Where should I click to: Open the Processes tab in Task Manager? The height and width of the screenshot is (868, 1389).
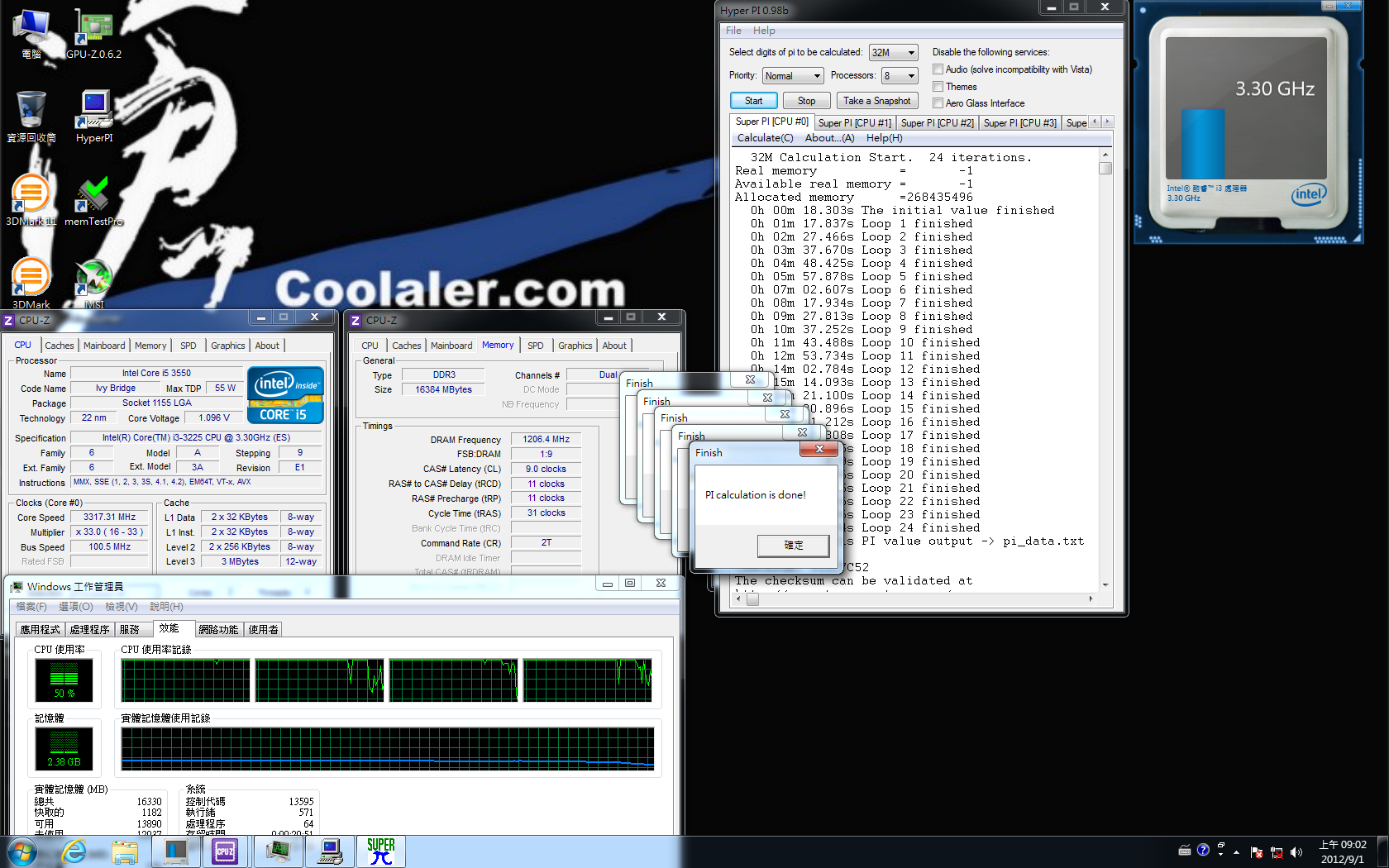(89, 629)
